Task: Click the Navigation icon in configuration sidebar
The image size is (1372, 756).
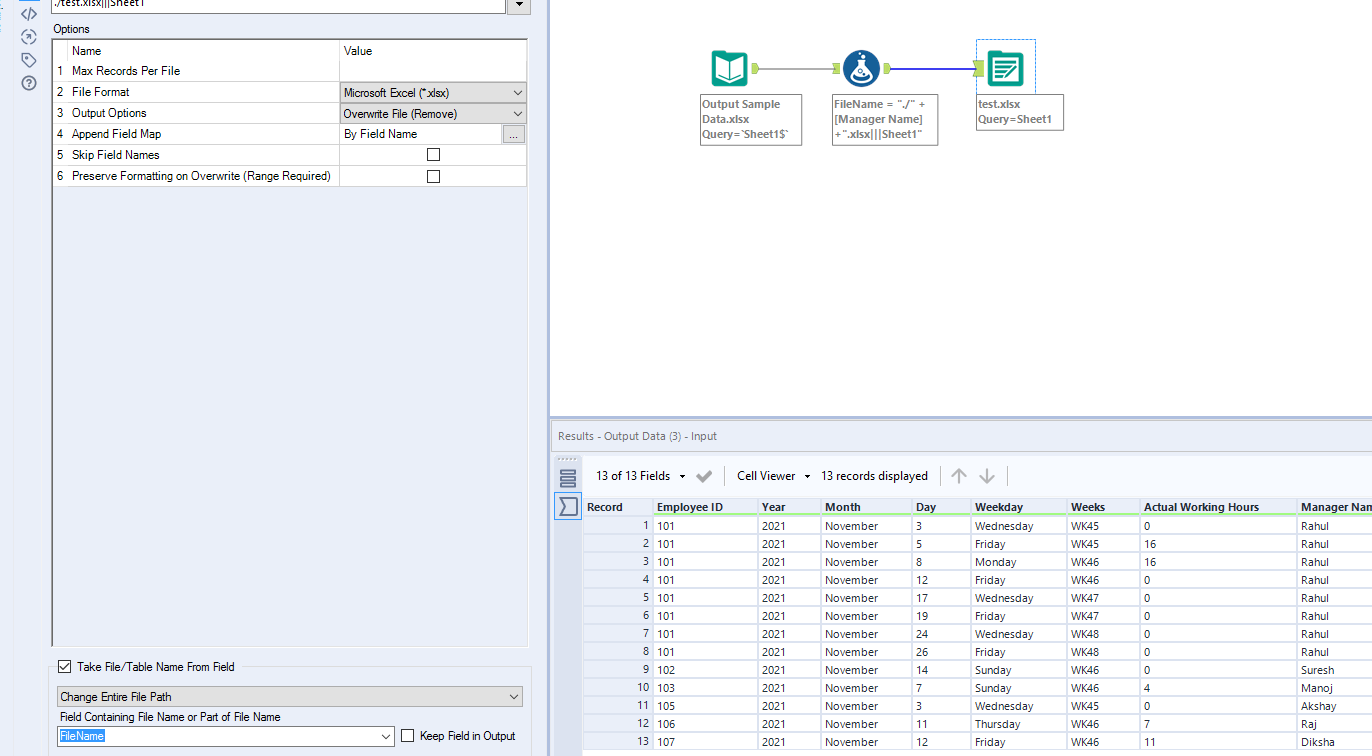Action: [29, 37]
